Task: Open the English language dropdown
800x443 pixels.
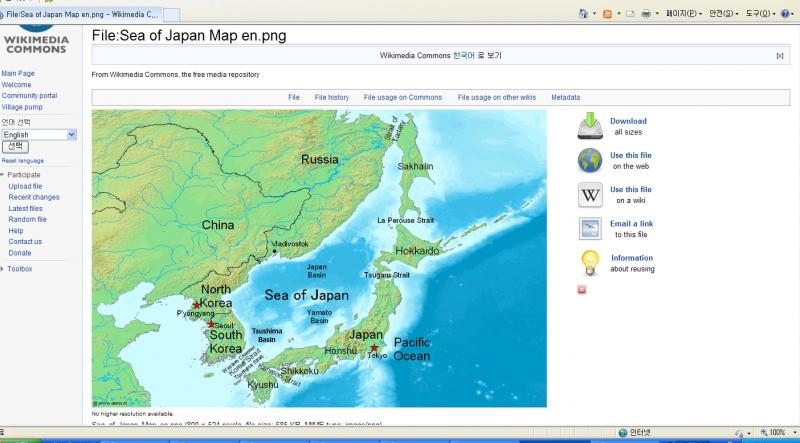Action: click(x=39, y=134)
